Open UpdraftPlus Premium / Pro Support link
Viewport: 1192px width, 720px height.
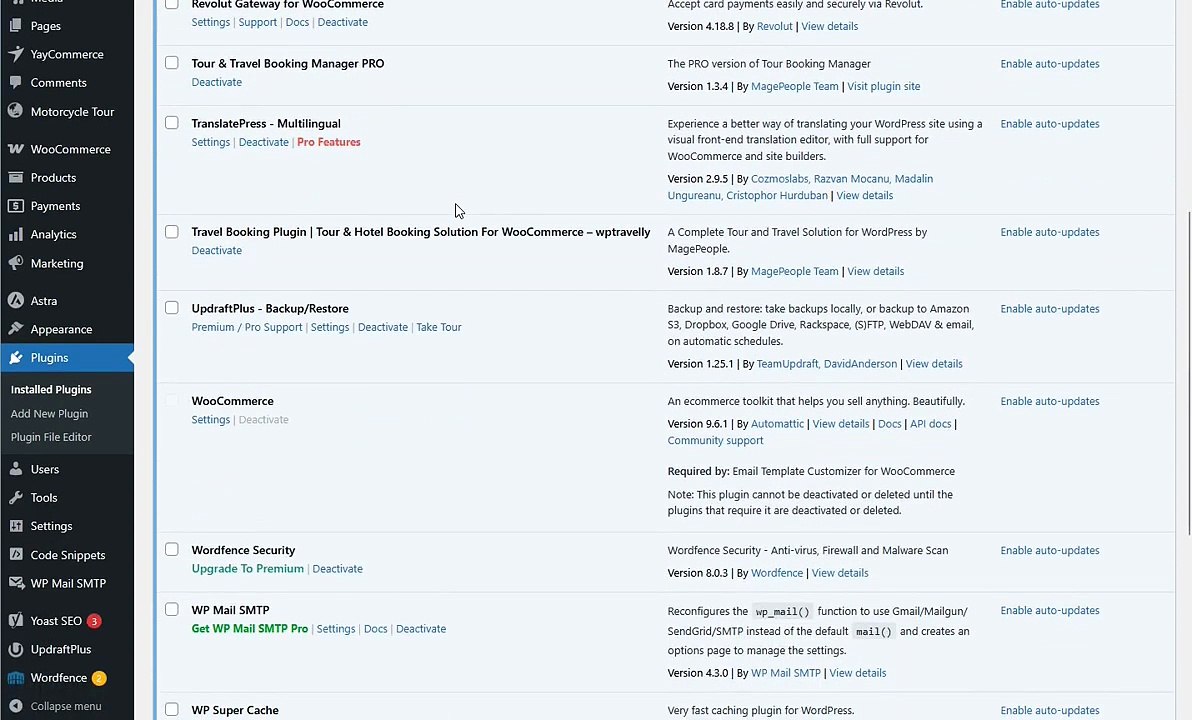[x=247, y=327]
